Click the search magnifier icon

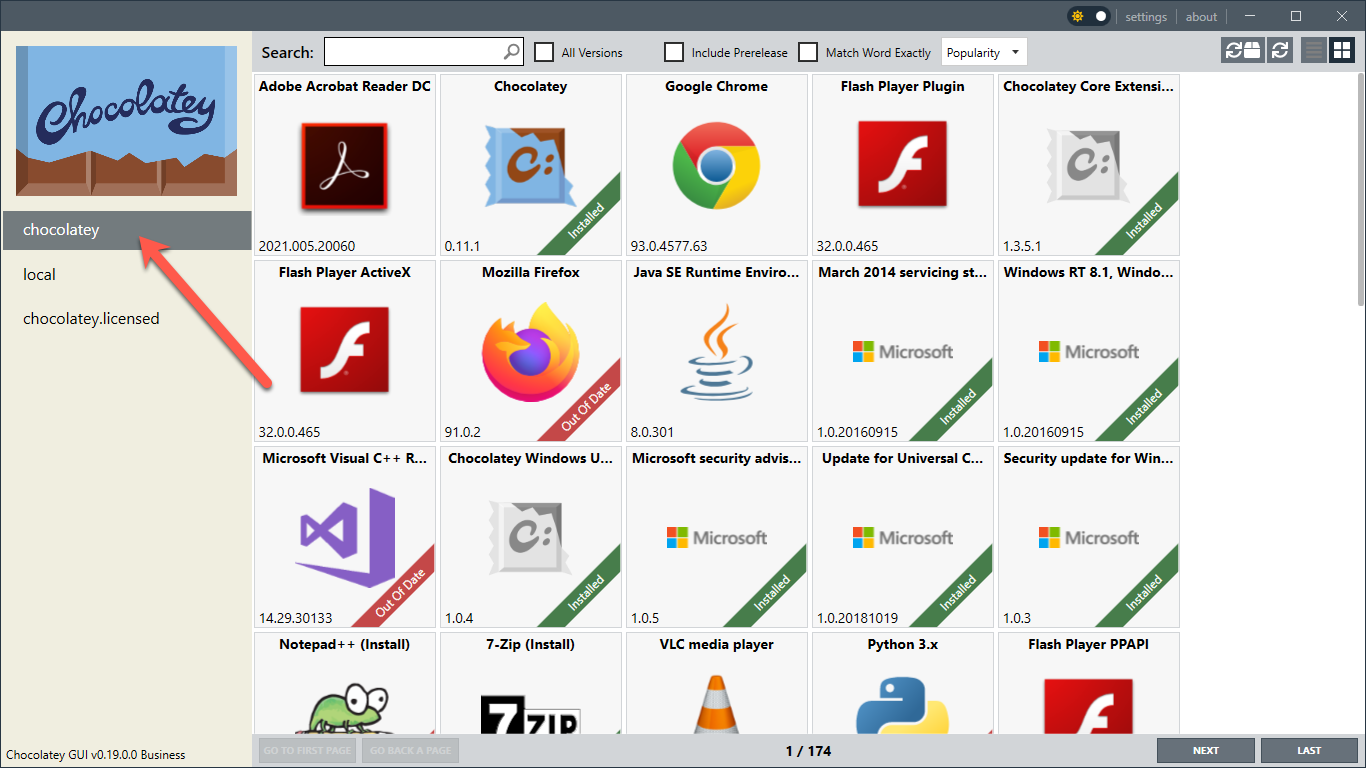511,52
